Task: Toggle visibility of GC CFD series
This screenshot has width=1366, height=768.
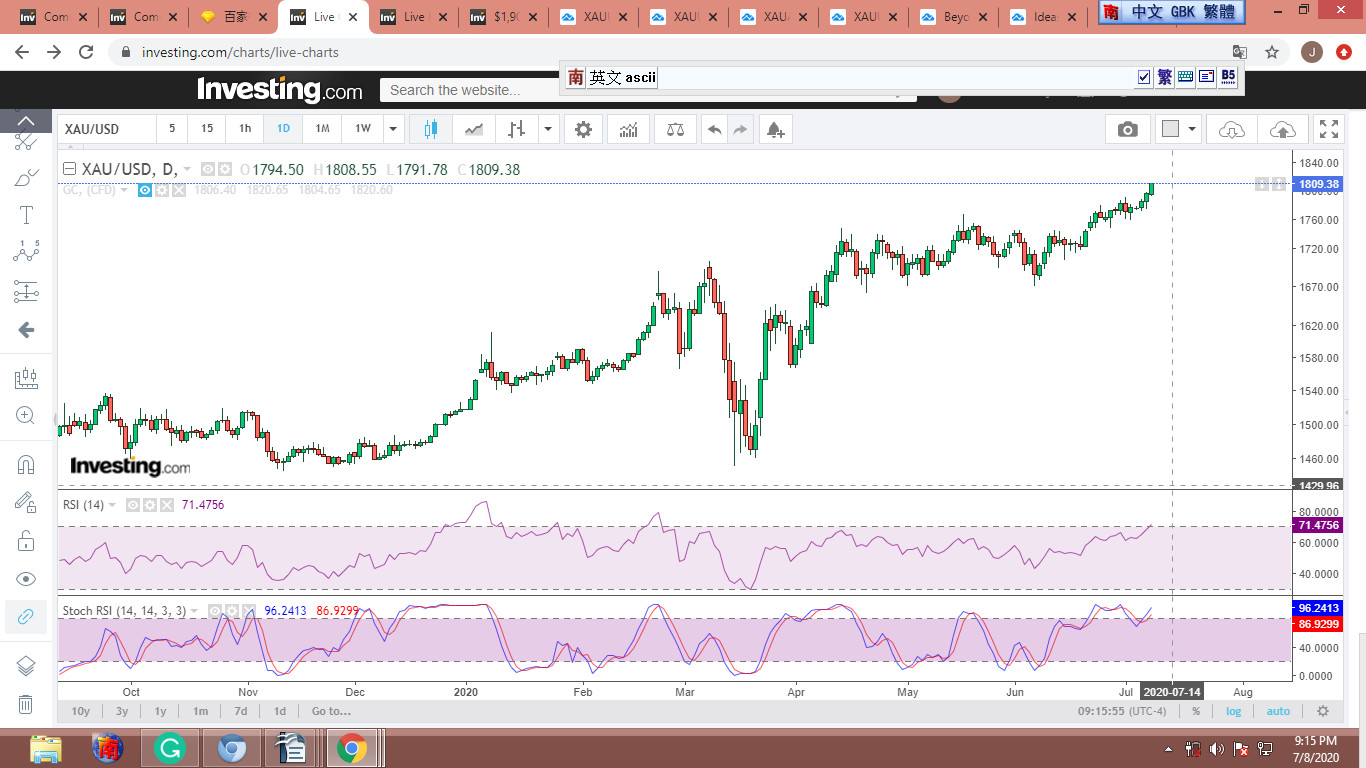Action: (x=145, y=190)
